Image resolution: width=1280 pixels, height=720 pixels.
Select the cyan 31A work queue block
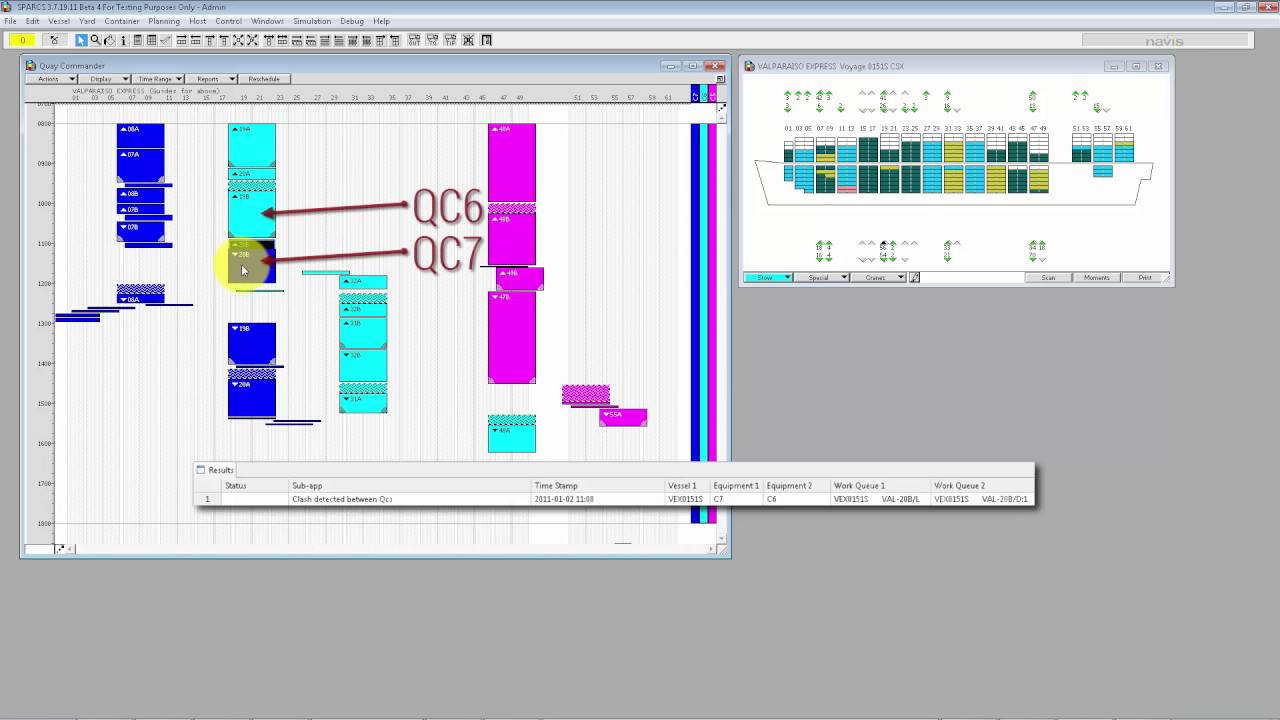(363, 402)
